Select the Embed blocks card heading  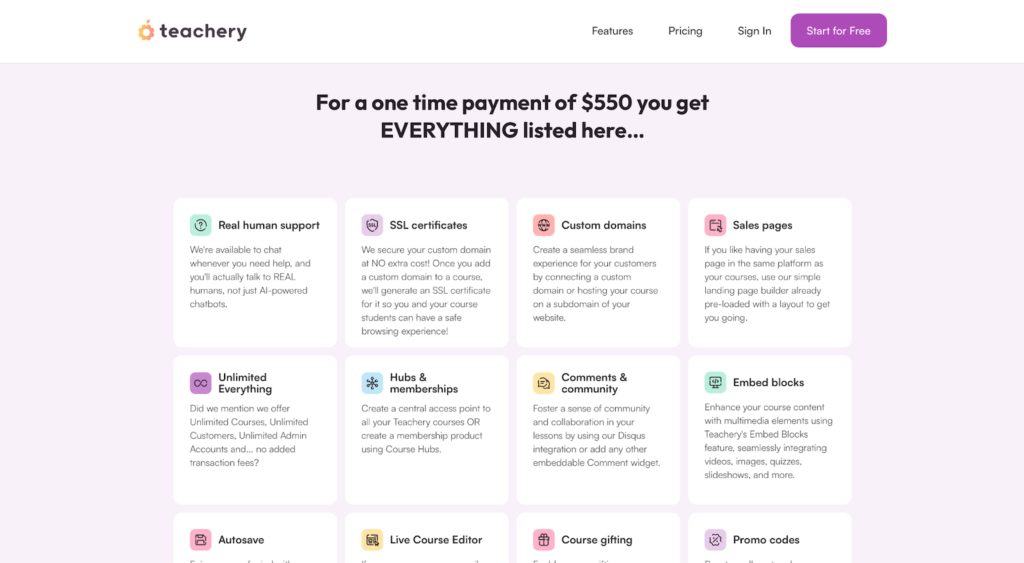pyautogui.click(x=768, y=383)
